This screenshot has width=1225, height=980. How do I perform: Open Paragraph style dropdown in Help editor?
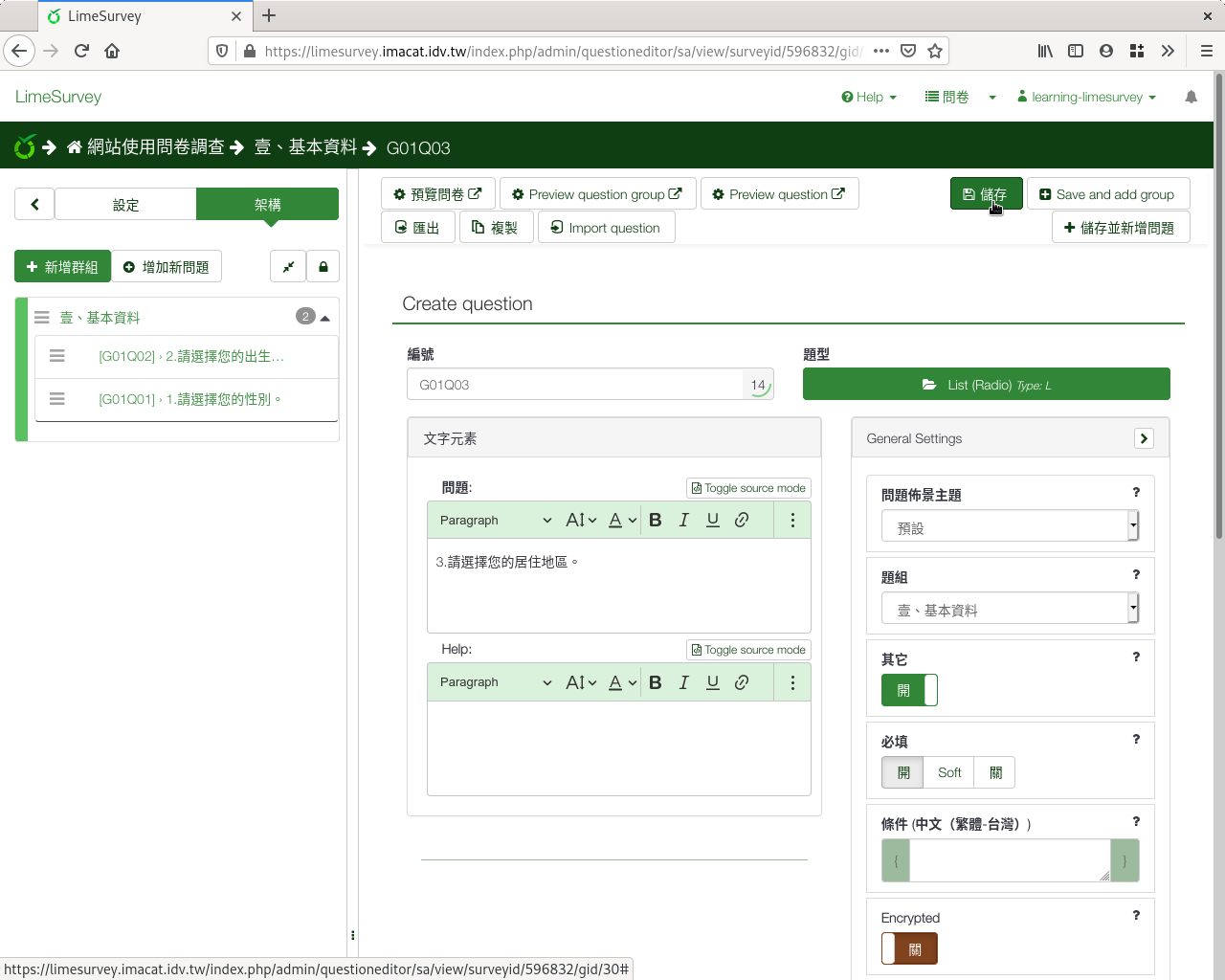(496, 682)
